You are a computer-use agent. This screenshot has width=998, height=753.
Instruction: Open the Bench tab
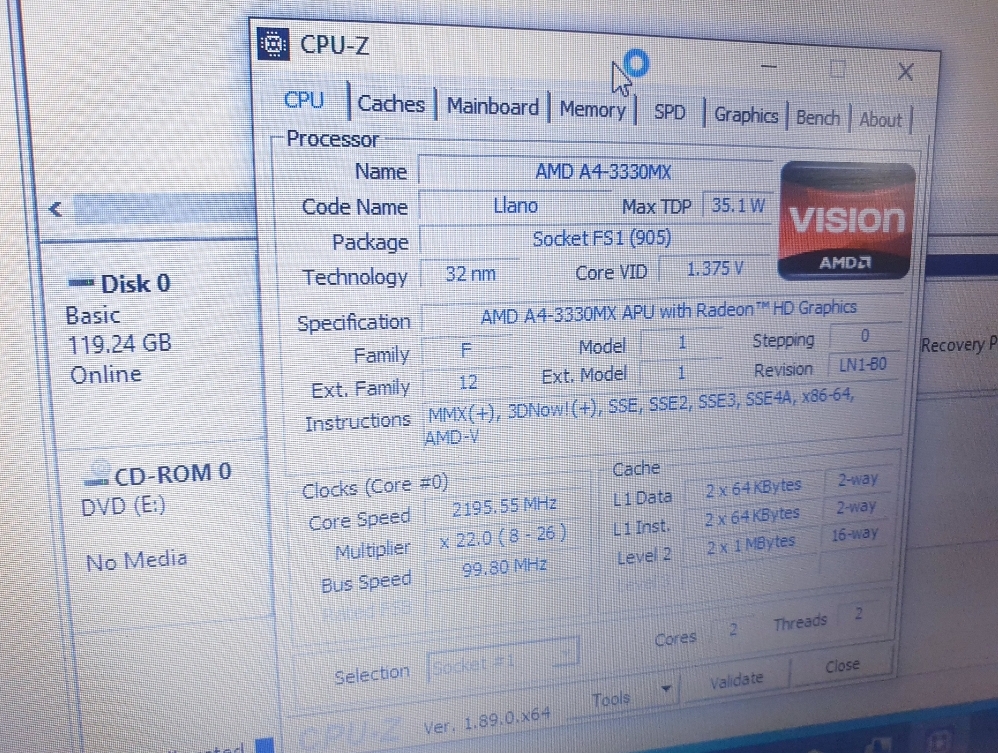[x=817, y=117]
